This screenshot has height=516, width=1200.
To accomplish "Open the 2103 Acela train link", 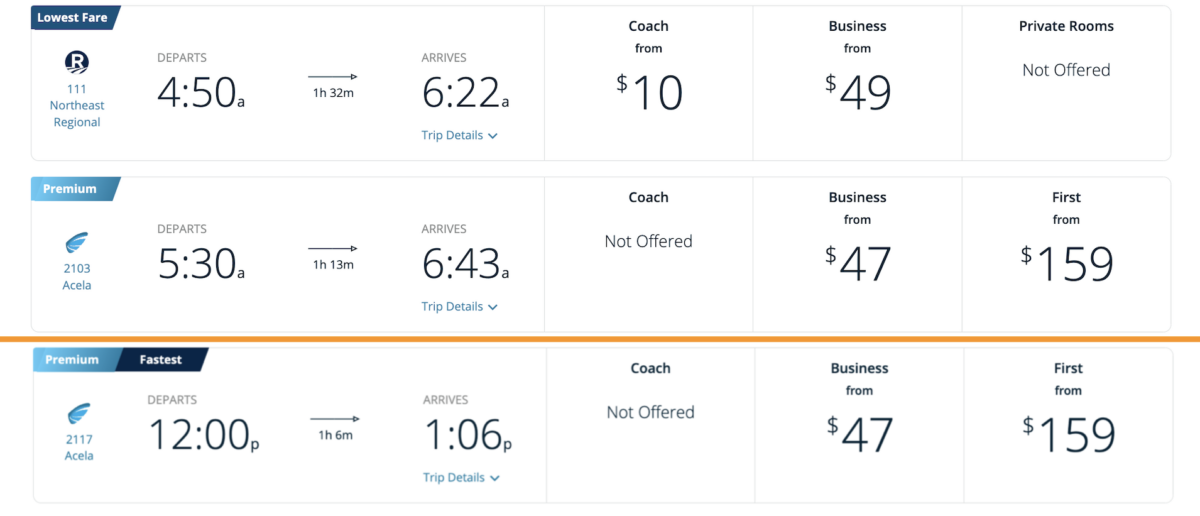I will click(x=77, y=277).
